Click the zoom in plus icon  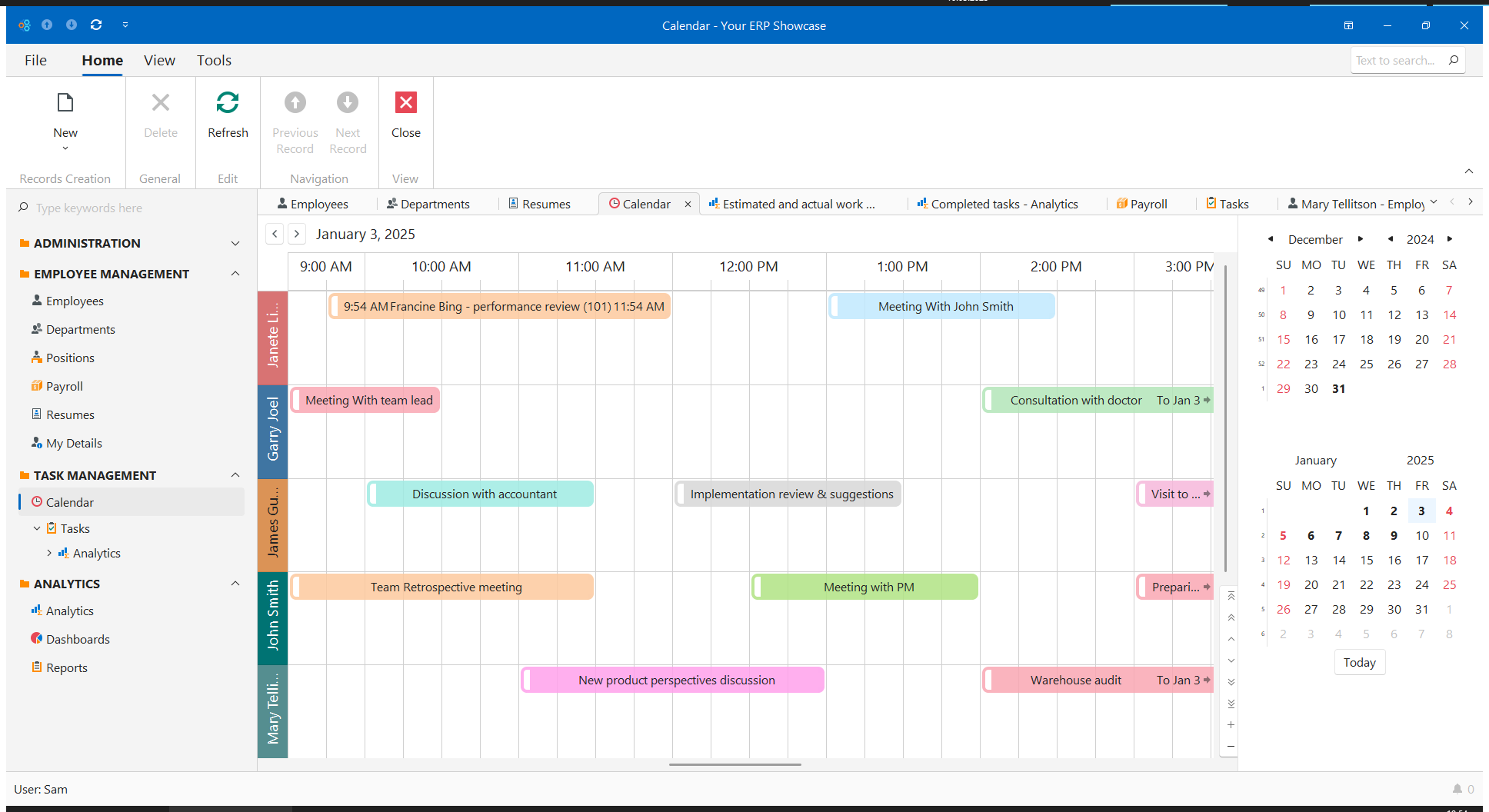[x=1231, y=725]
